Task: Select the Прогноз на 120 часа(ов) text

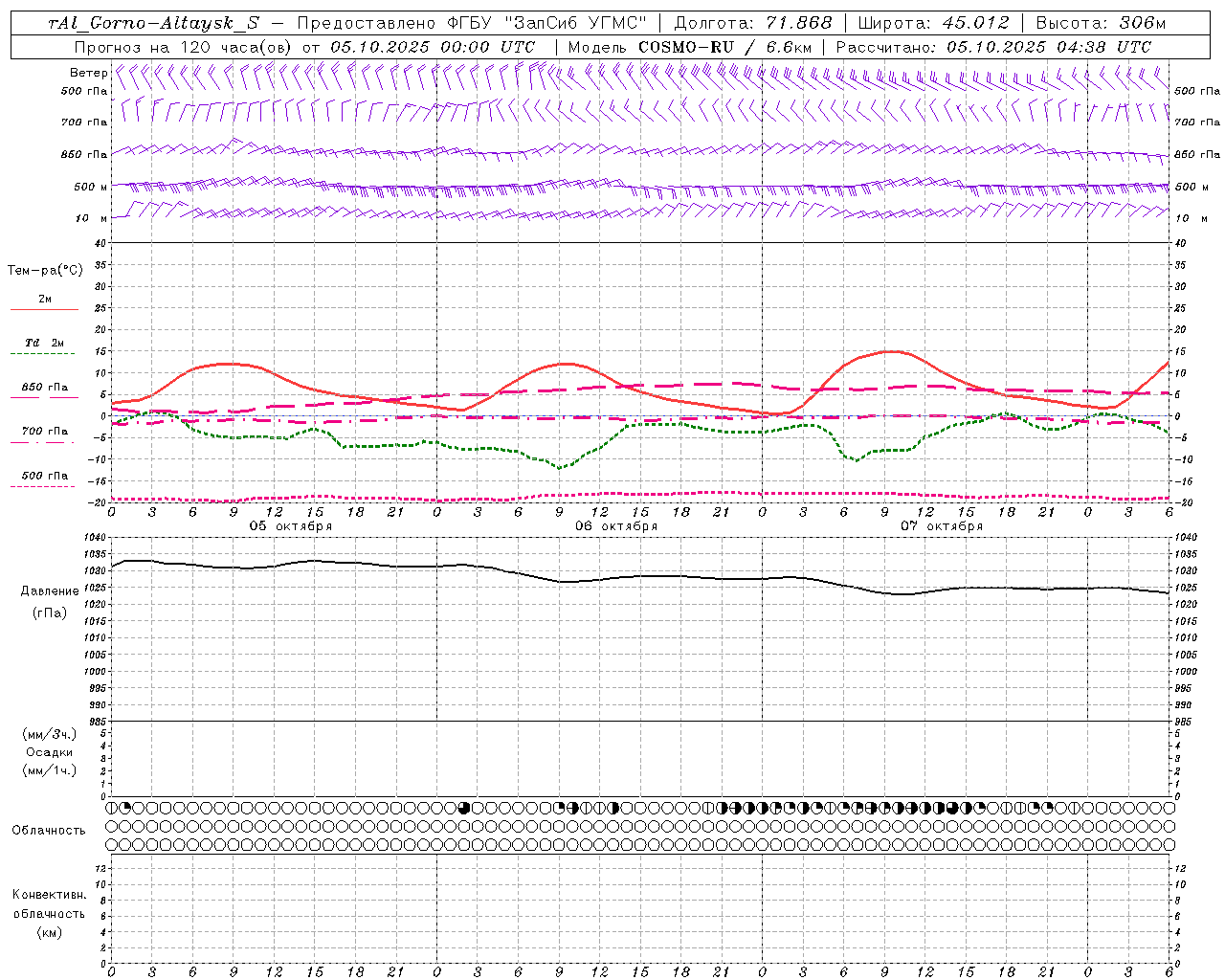Action: click(x=183, y=47)
